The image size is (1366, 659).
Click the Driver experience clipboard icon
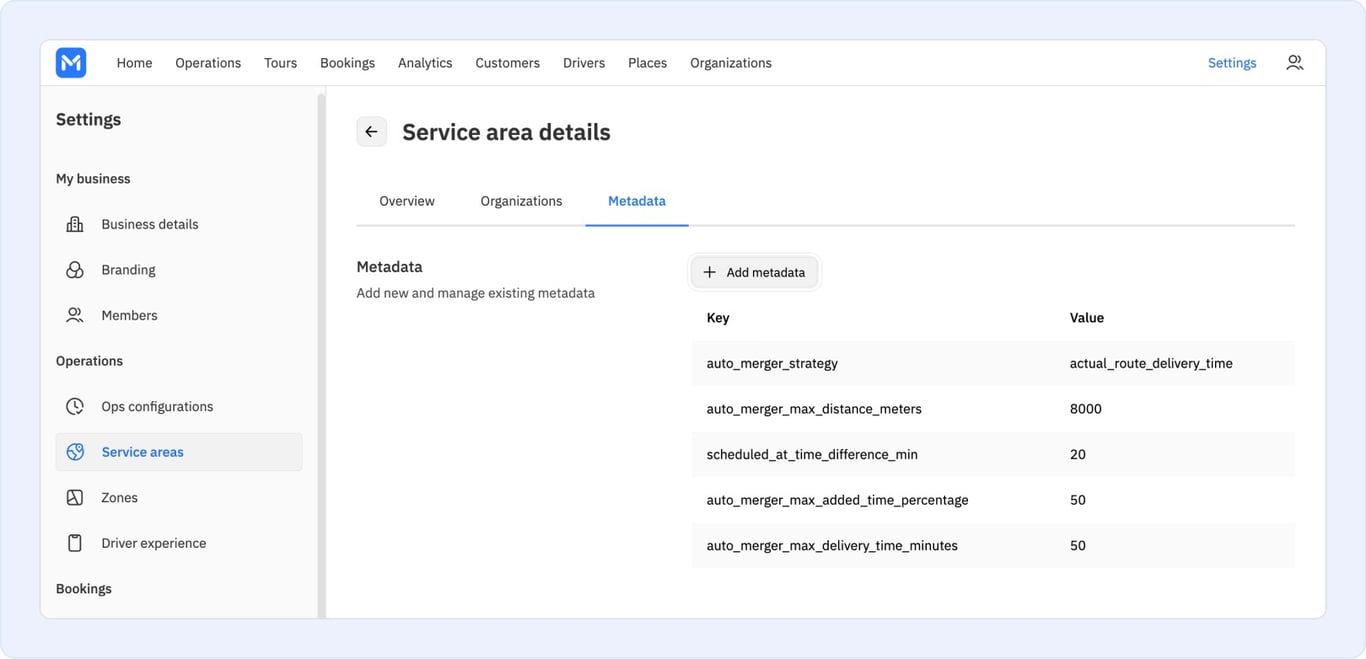point(75,543)
